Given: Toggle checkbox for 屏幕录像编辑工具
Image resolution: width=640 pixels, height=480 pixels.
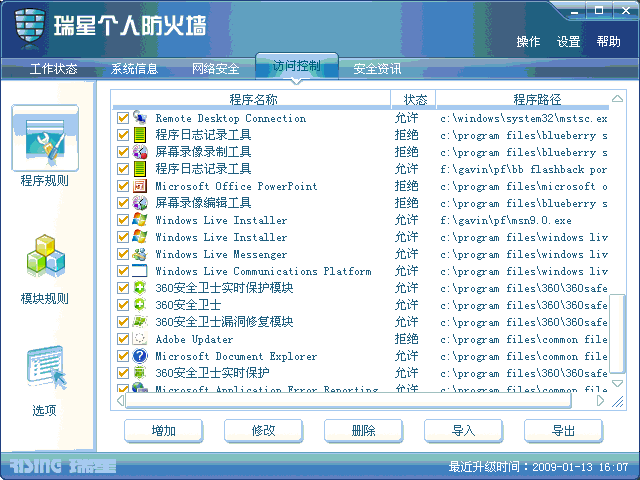Looking at the screenshot, I should pos(123,203).
